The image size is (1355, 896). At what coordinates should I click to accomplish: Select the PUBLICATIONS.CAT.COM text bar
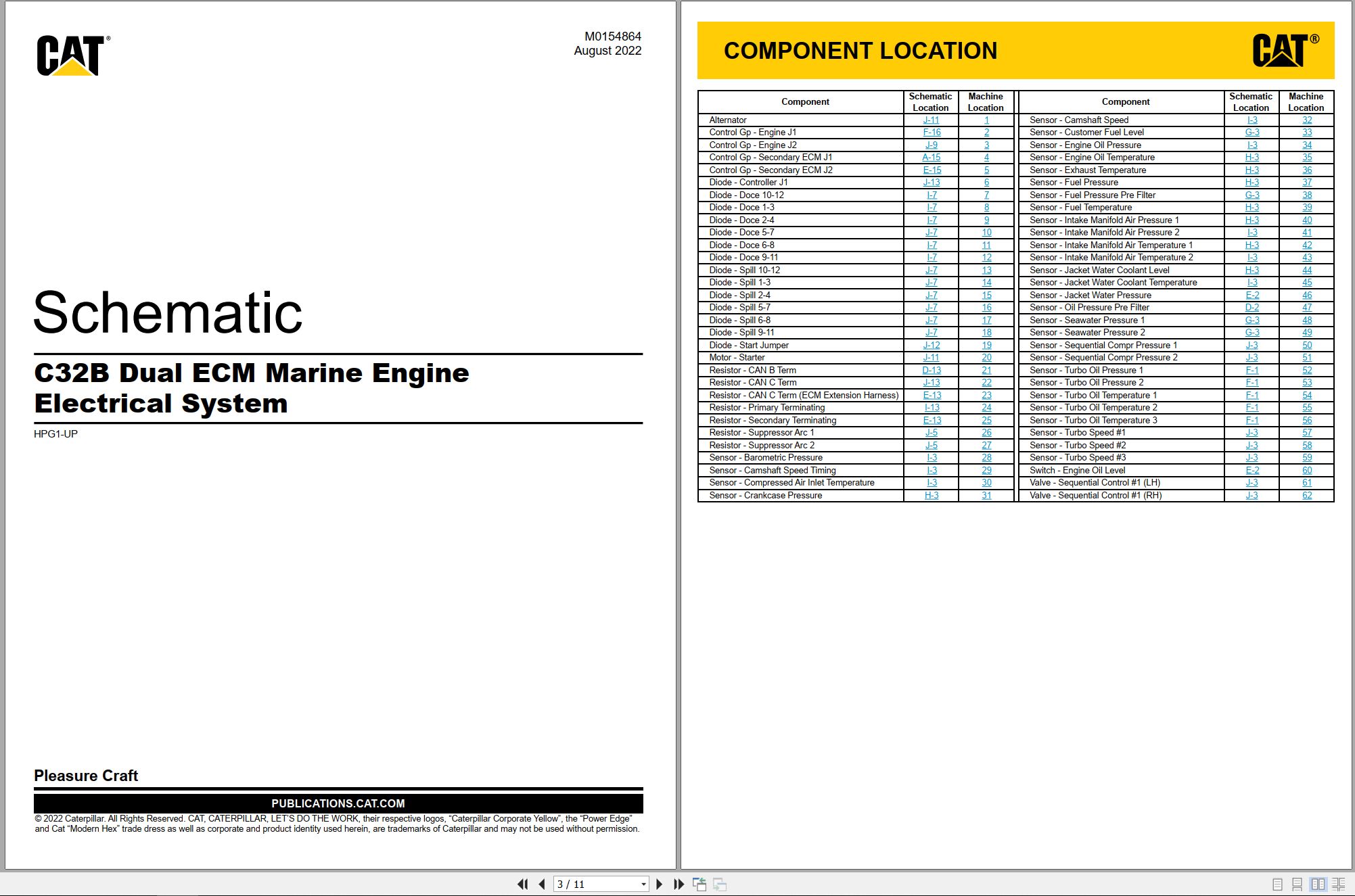[x=338, y=803]
